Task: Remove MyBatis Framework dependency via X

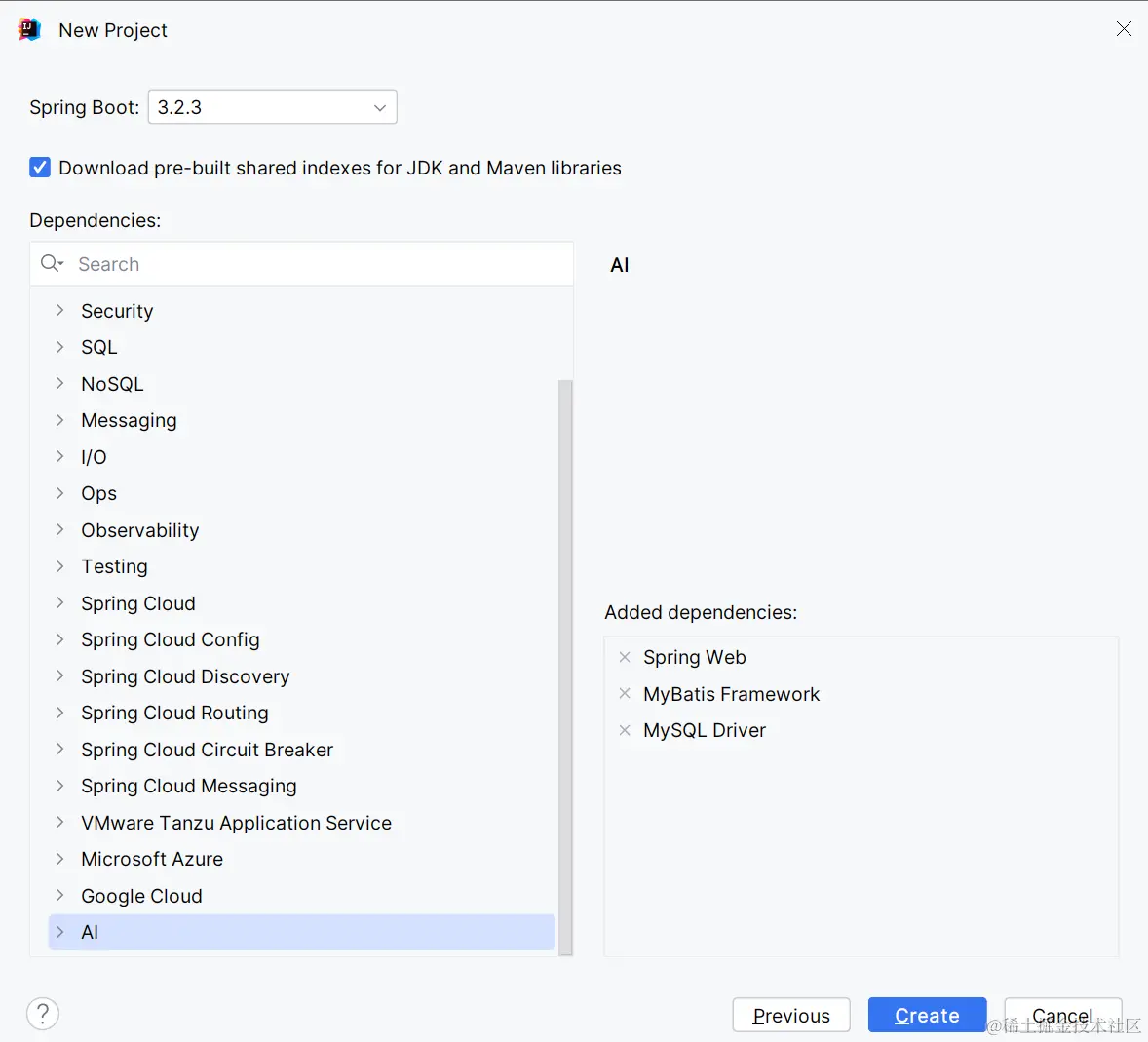Action: tap(625, 693)
